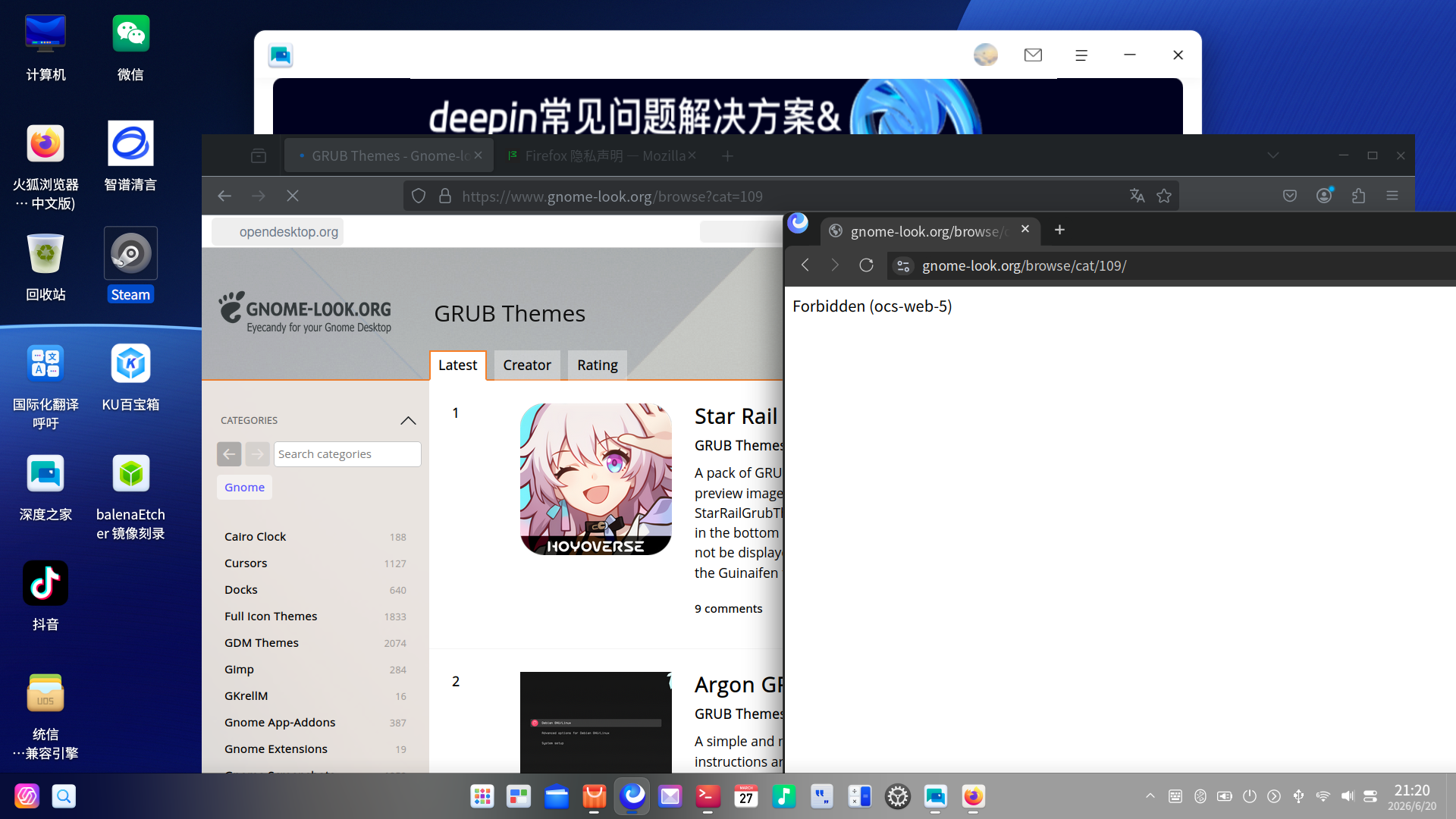Open calendar app in dock
This screenshot has height=819, width=1456.
(x=746, y=796)
